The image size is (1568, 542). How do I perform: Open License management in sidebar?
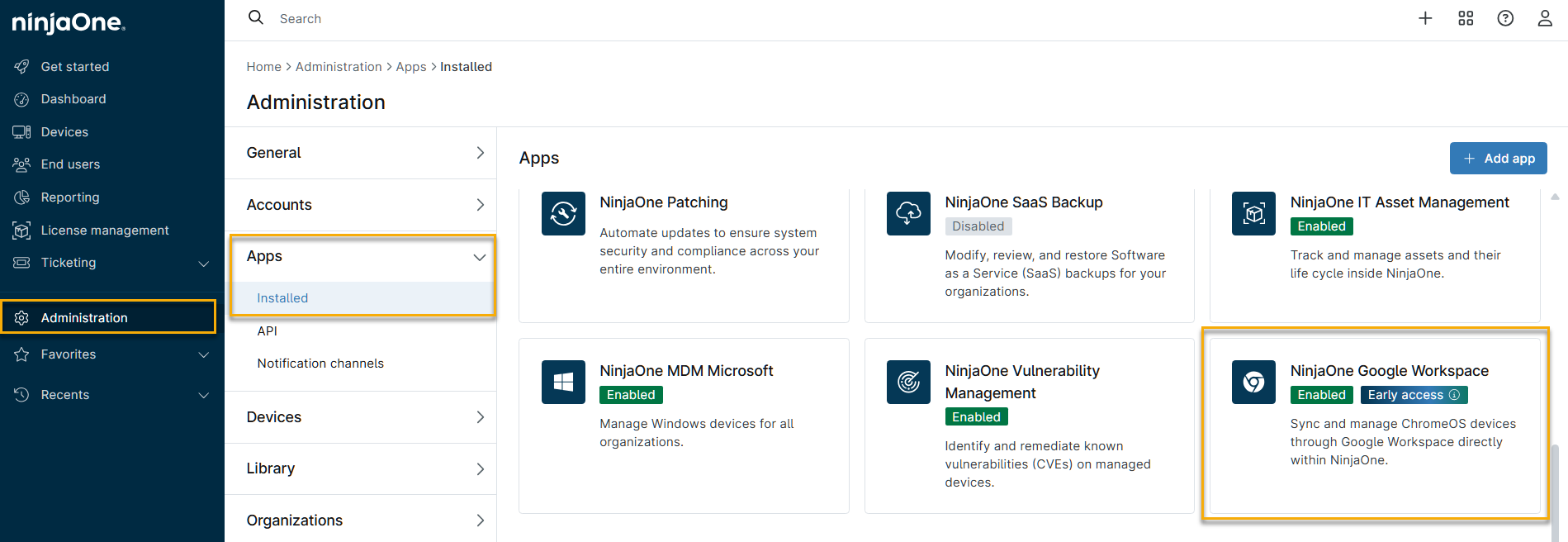click(x=105, y=231)
